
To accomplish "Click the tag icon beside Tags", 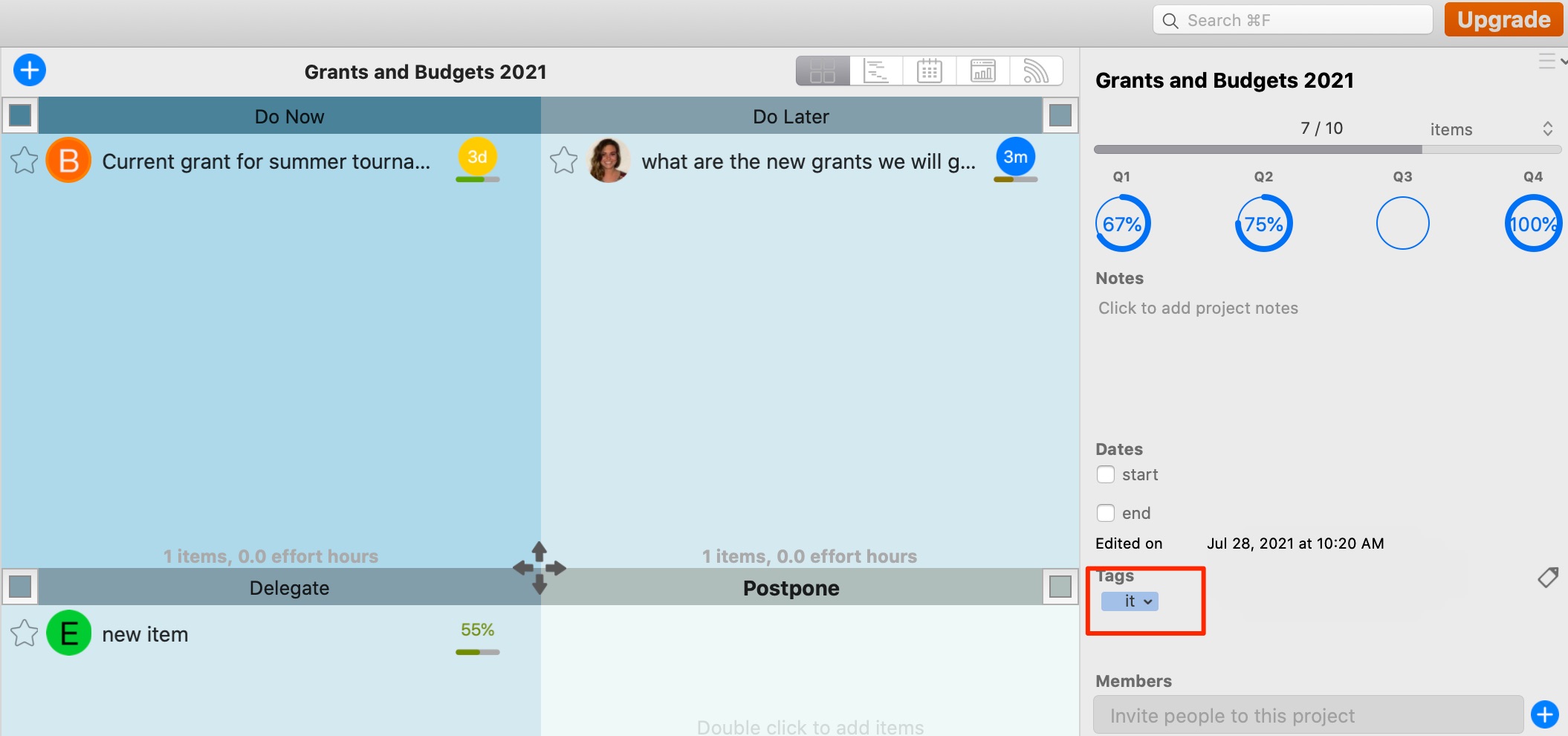I will click(1549, 578).
